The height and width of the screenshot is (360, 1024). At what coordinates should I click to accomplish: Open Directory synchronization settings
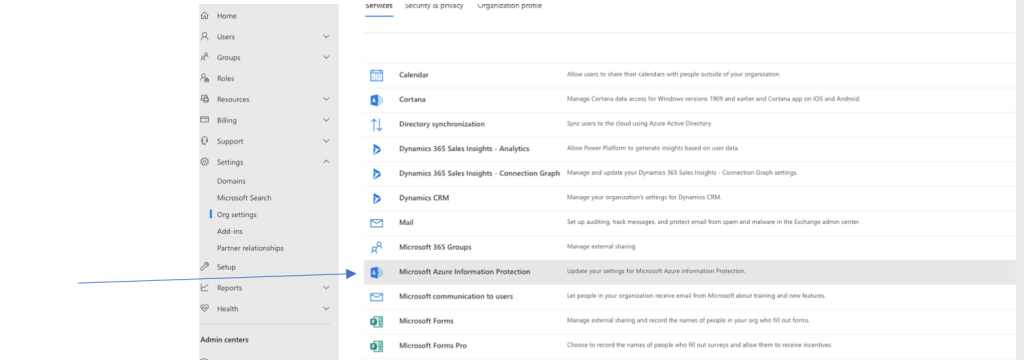(442, 124)
